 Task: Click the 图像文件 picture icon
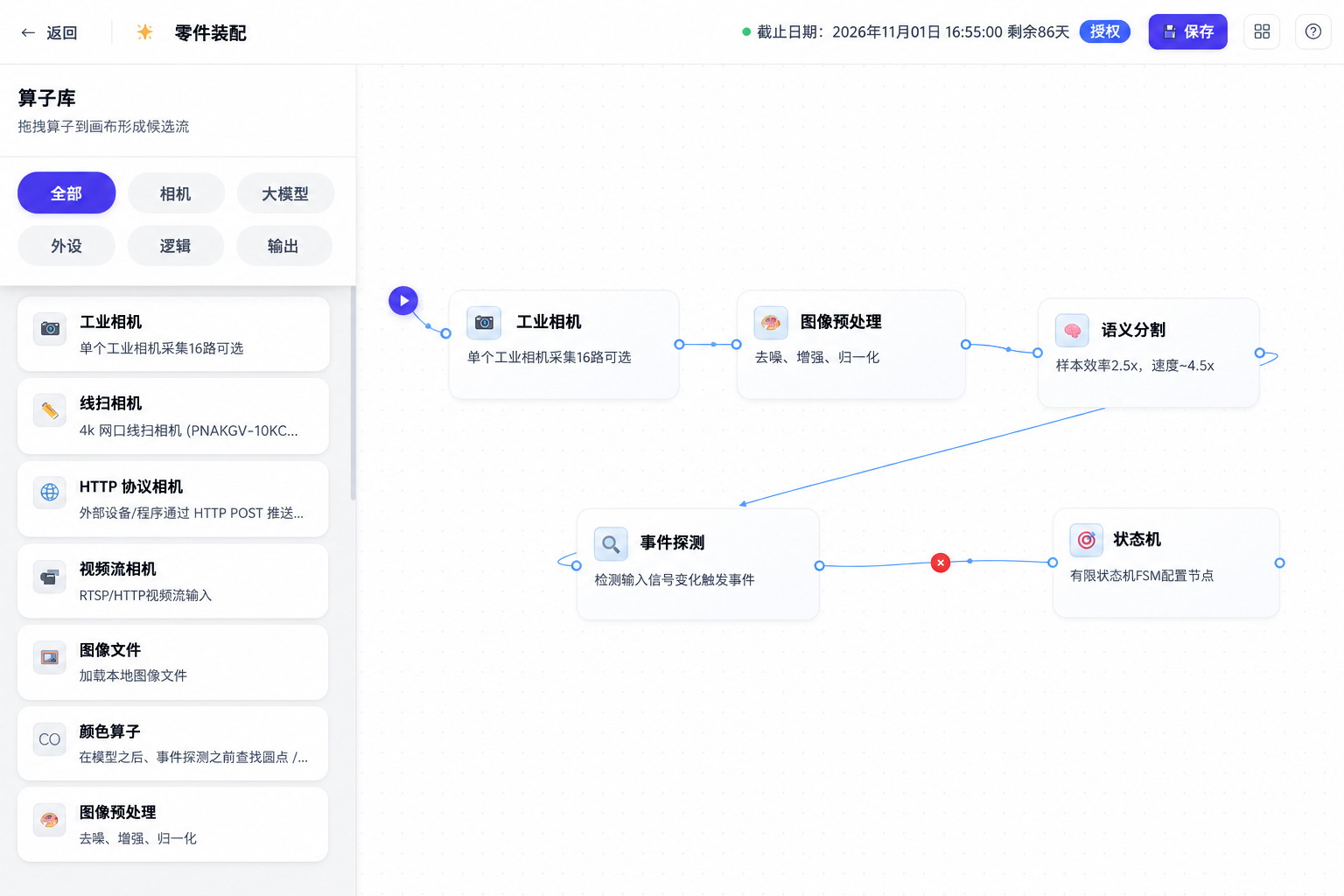[50, 657]
